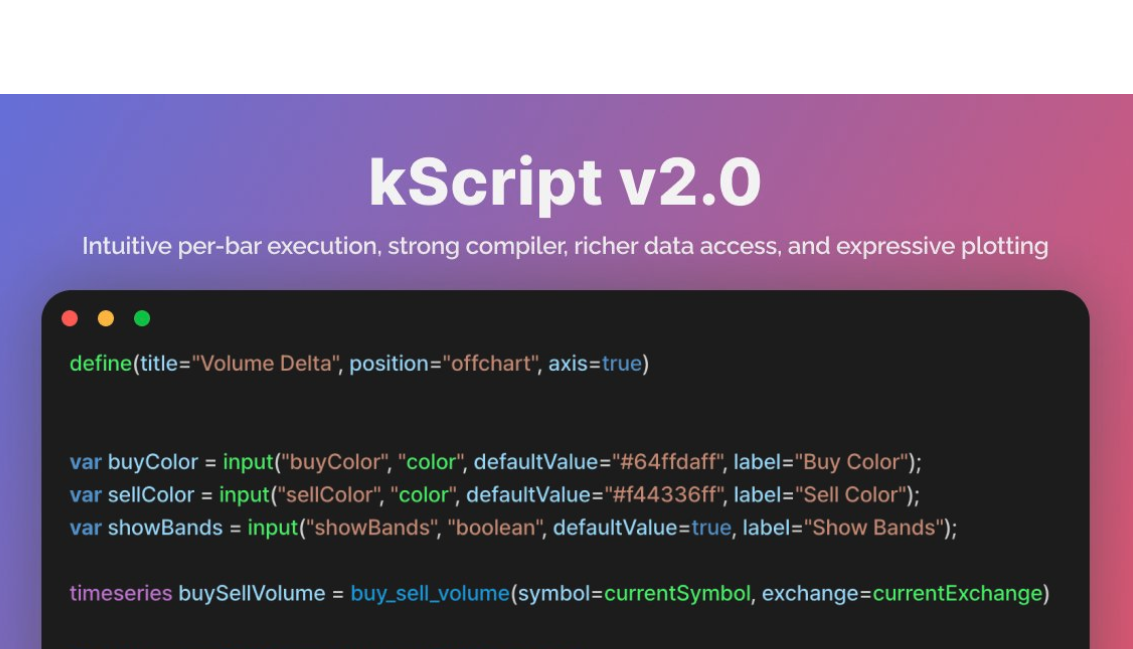Click the "#f44336ff" hex color value
Image resolution: width=1133 pixels, height=649 pixels.
click(x=660, y=495)
